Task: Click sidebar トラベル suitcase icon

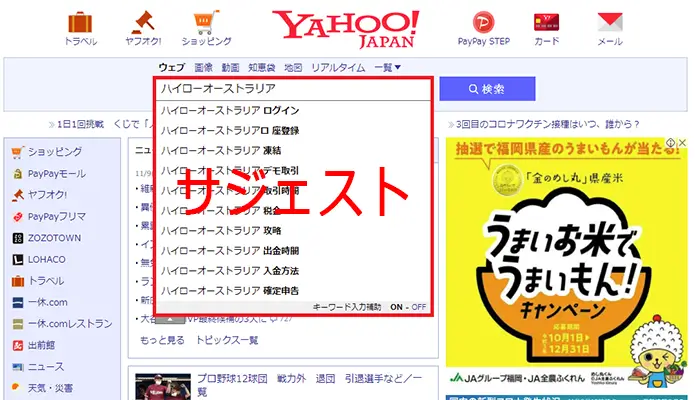Action: (x=17, y=281)
